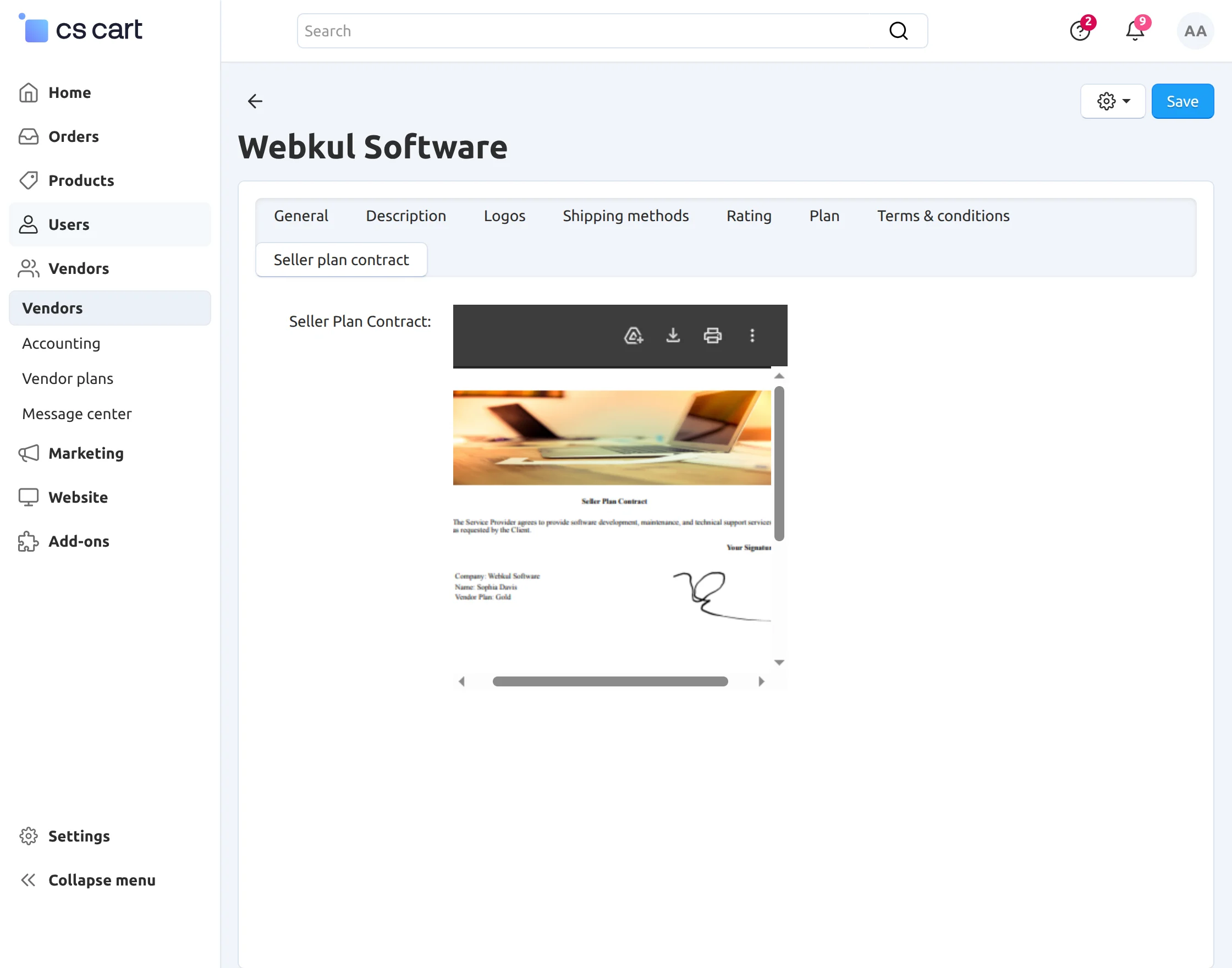
Task: Click the Website monitor icon
Action: pyautogui.click(x=29, y=497)
